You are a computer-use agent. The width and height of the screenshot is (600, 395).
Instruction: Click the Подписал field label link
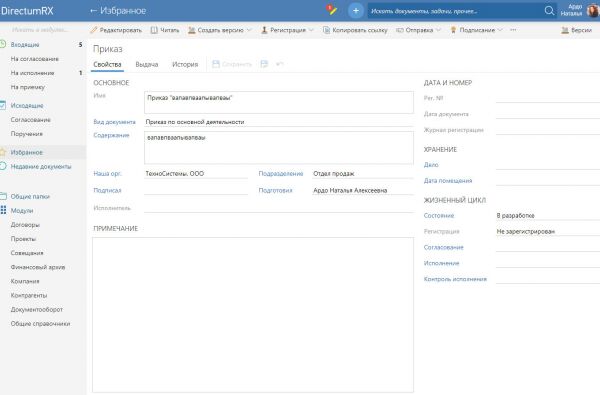click(x=107, y=190)
